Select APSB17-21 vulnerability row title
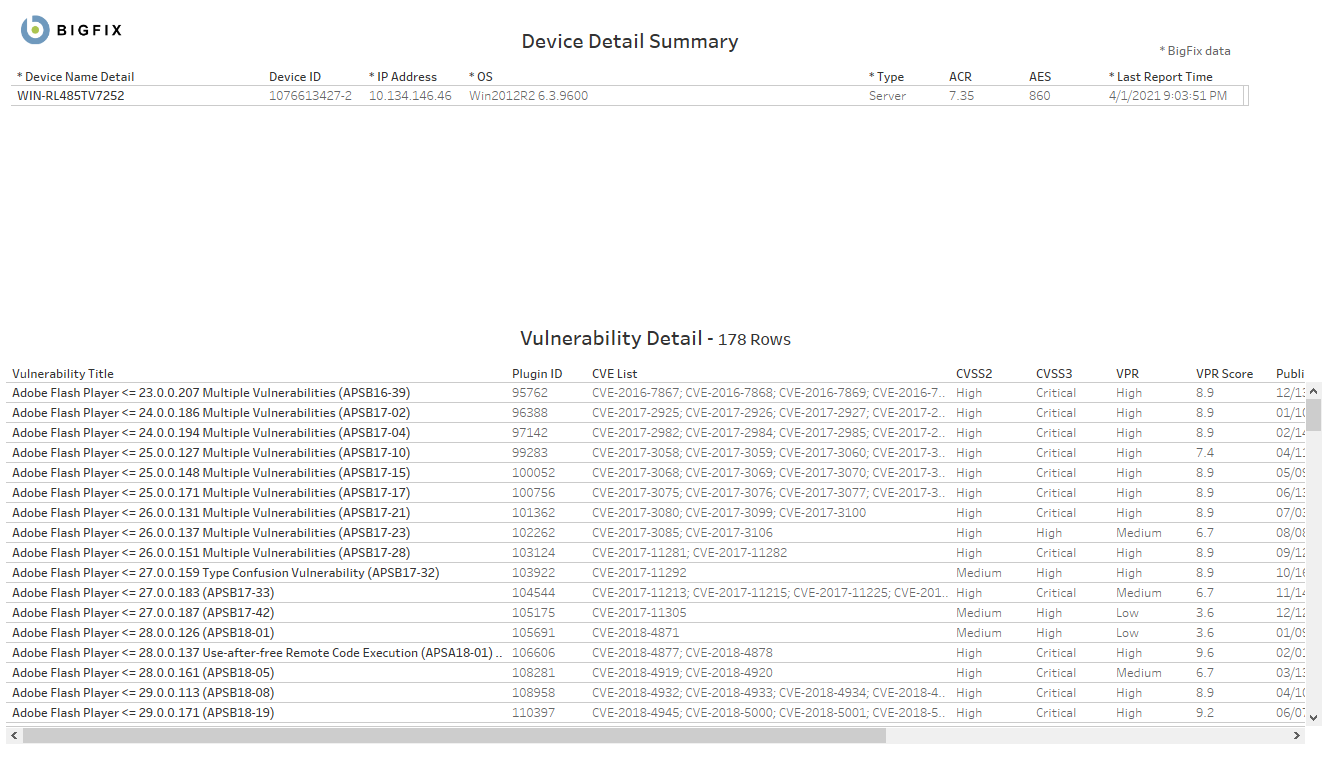 pyautogui.click(x=211, y=513)
